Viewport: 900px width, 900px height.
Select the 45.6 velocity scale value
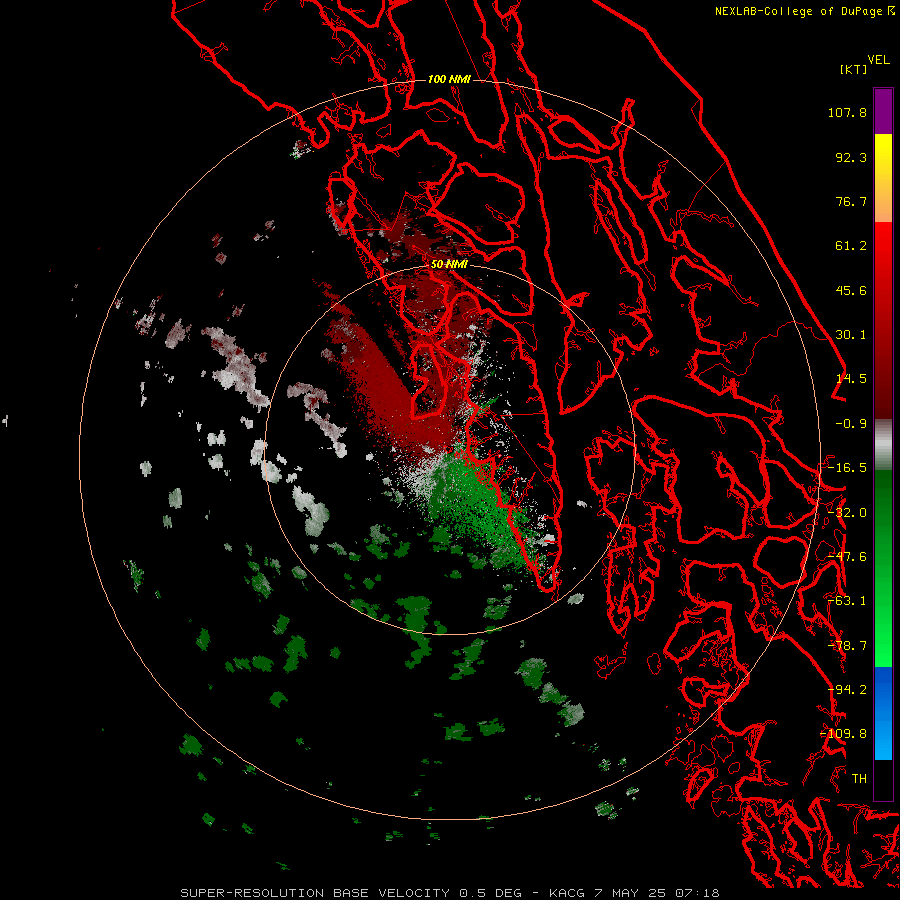tap(851, 290)
